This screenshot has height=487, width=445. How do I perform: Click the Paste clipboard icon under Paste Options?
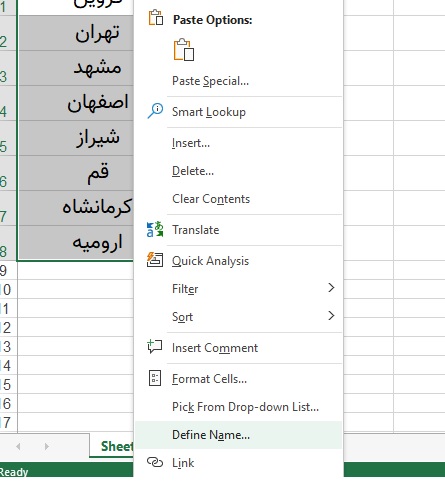pyautogui.click(x=184, y=50)
